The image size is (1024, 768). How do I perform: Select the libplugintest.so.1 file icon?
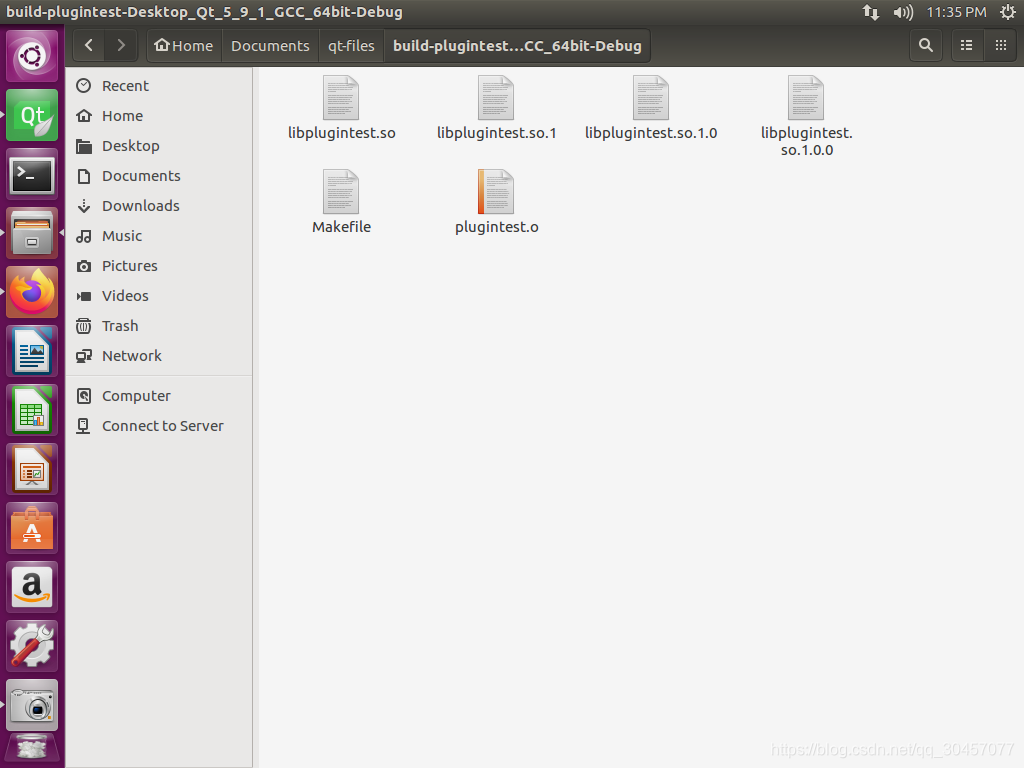point(496,98)
